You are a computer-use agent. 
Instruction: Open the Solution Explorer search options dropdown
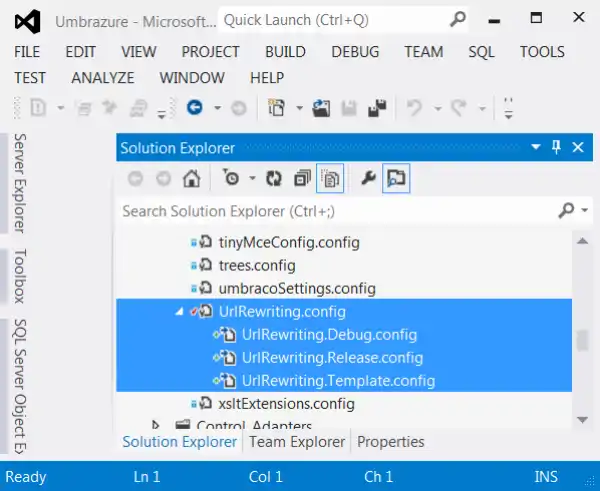[x=584, y=210]
